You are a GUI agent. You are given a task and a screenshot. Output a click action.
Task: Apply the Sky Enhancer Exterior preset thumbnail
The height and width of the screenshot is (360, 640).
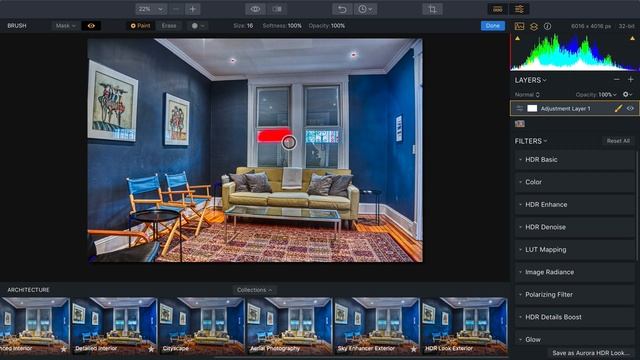pos(376,326)
